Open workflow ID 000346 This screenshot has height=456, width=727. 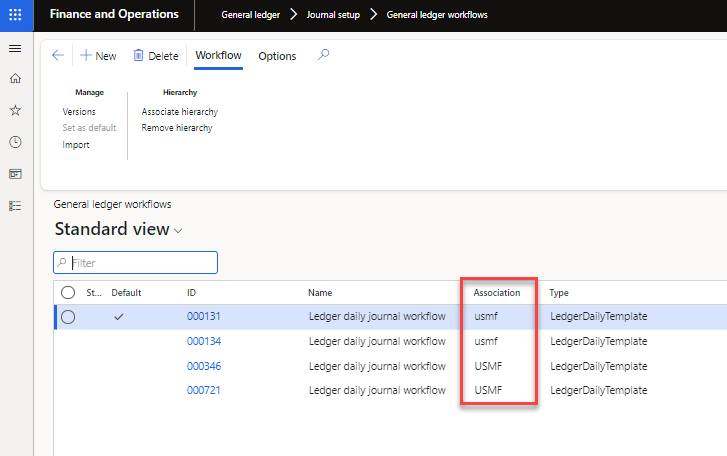click(x=204, y=366)
